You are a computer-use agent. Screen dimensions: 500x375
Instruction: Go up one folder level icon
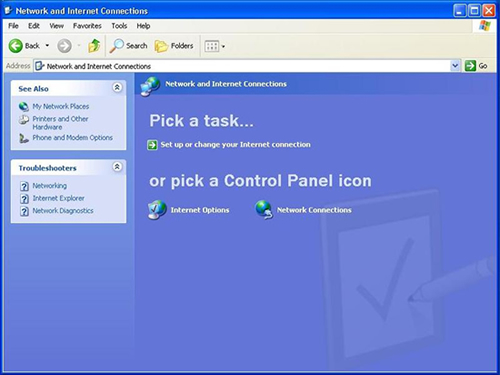(94, 46)
